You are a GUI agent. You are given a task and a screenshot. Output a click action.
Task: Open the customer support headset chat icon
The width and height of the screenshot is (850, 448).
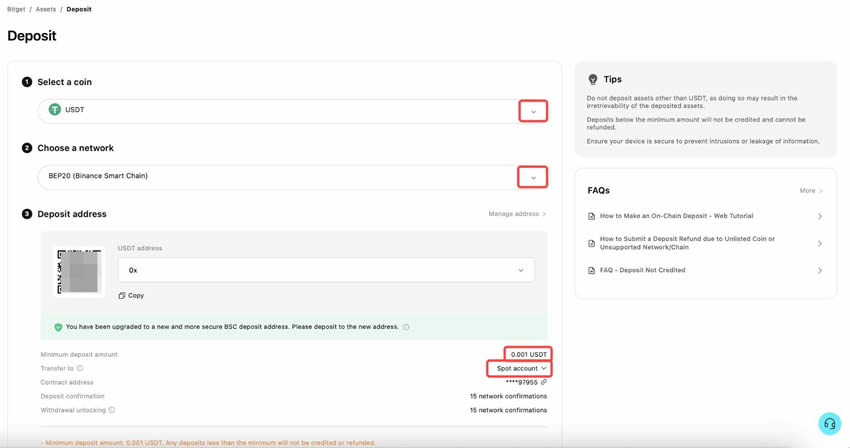(829, 424)
